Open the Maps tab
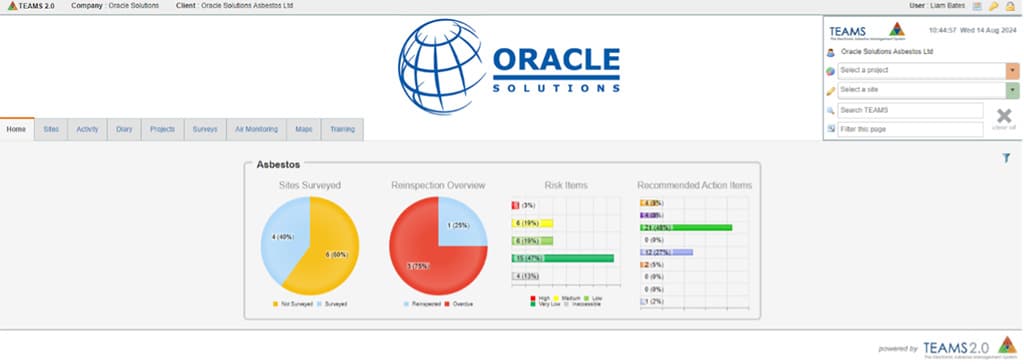This screenshot has width=1024, height=364. coord(304,129)
